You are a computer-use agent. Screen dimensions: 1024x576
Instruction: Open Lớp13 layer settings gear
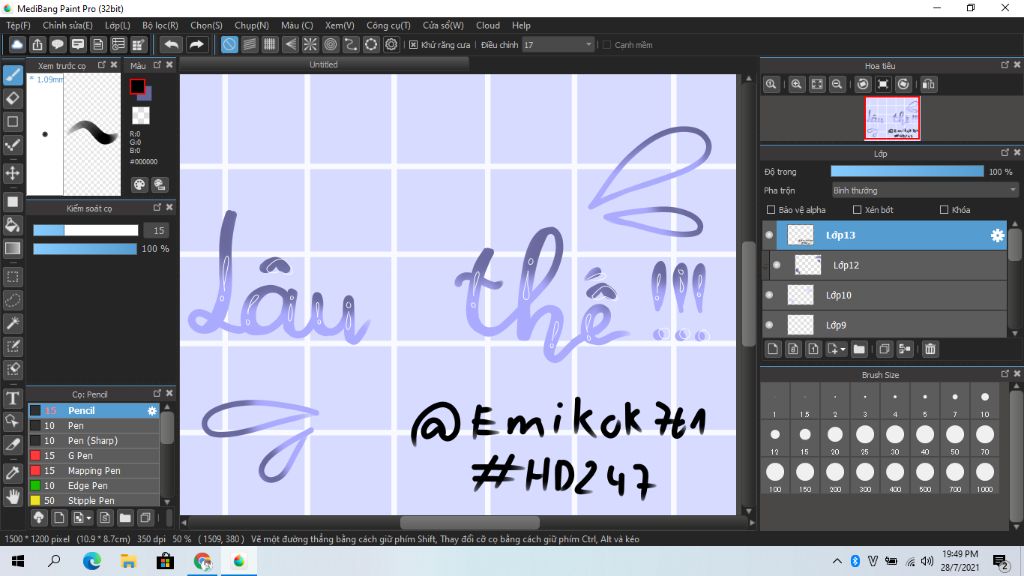click(x=997, y=235)
